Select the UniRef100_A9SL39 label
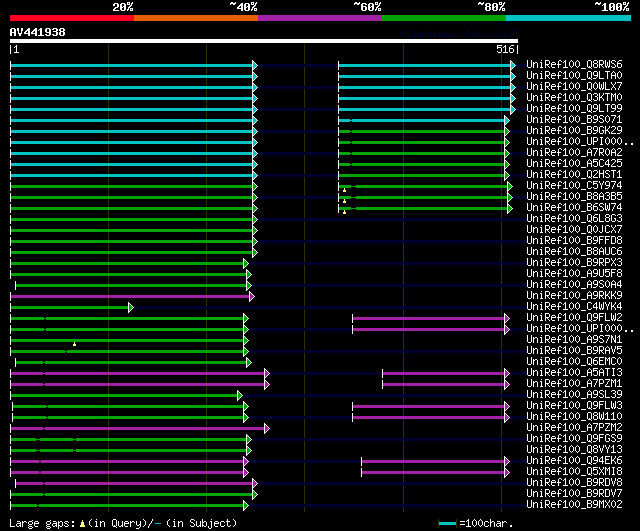 coord(574,395)
